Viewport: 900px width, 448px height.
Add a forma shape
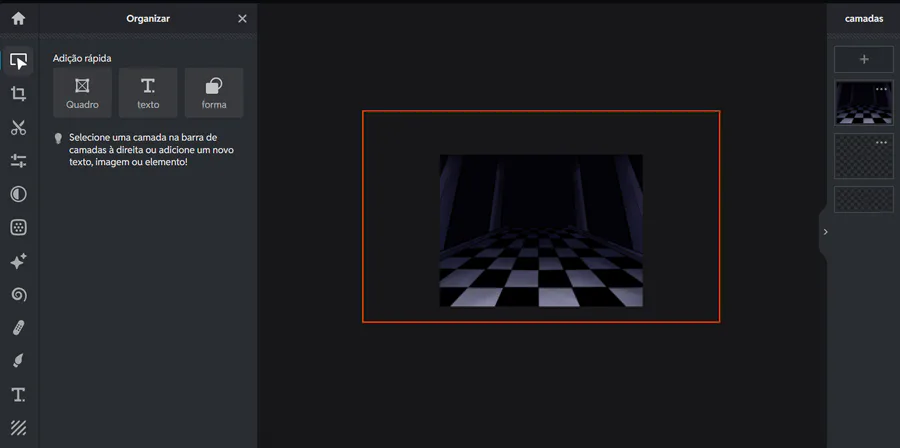click(214, 93)
